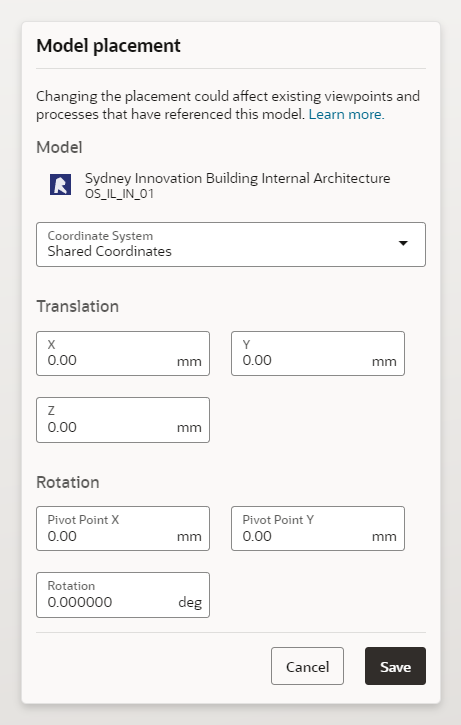Click the Translation section heading
This screenshot has width=461, height=725.
pyautogui.click(x=78, y=306)
